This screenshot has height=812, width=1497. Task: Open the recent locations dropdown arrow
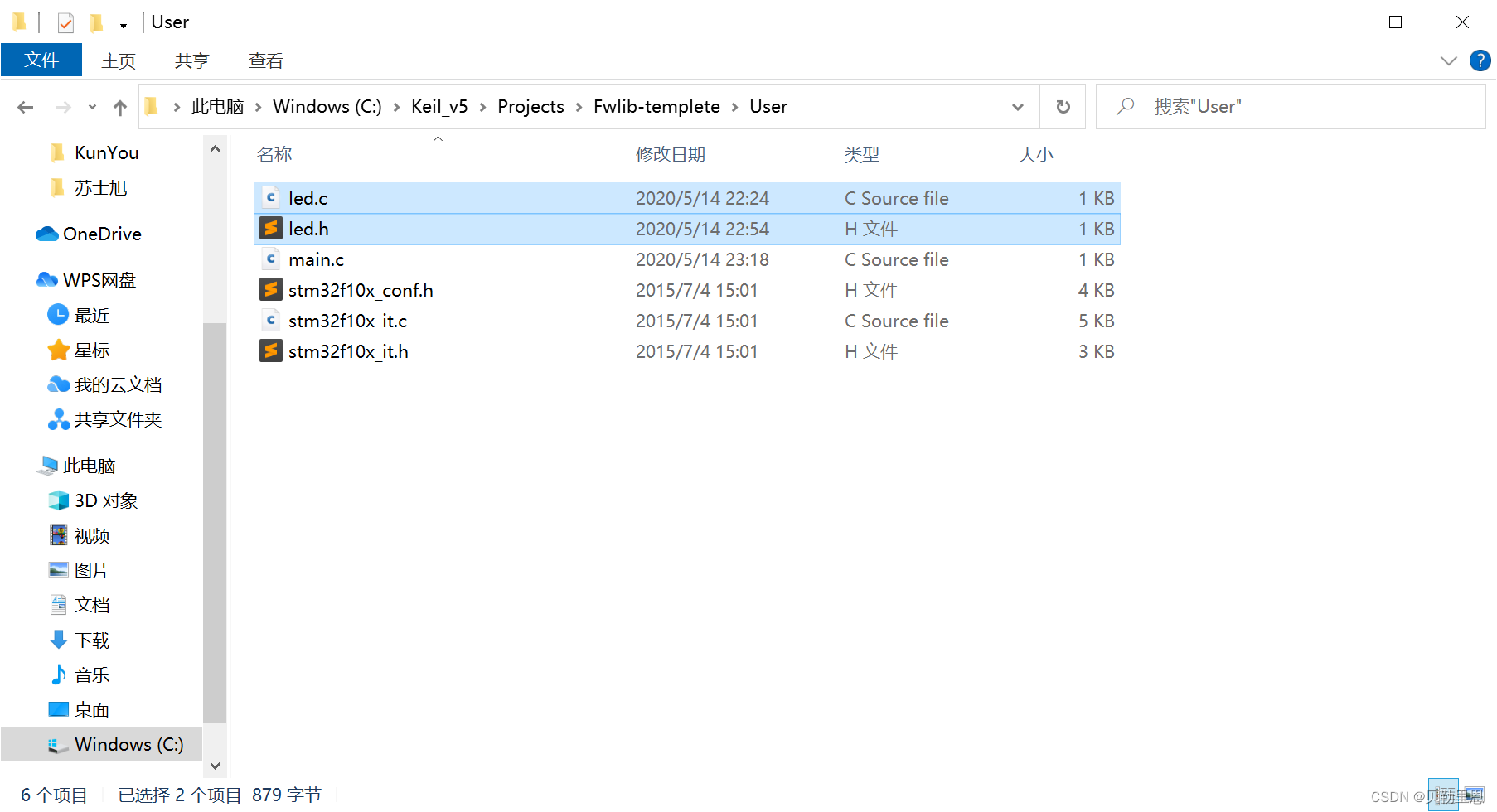tap(92, 107)
